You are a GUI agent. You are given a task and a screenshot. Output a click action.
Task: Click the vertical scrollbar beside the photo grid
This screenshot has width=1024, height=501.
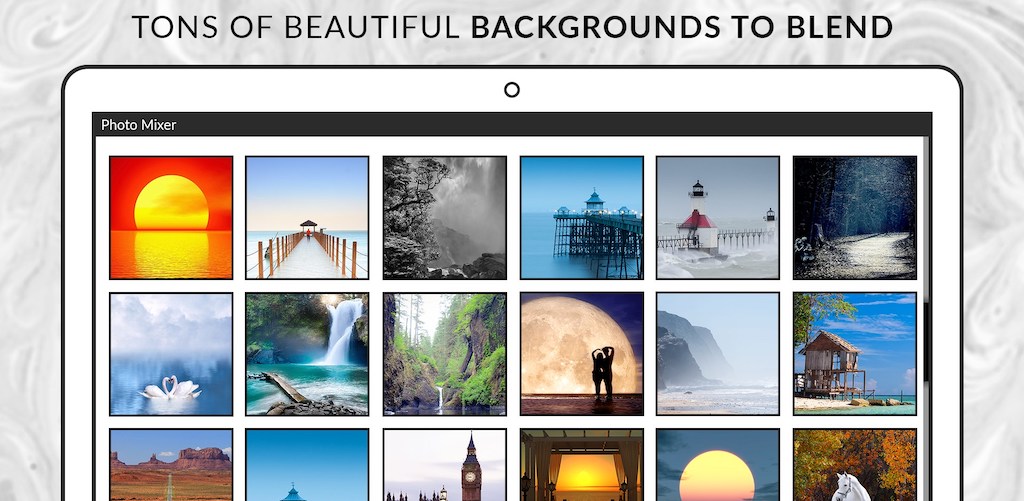click(926, 340)
